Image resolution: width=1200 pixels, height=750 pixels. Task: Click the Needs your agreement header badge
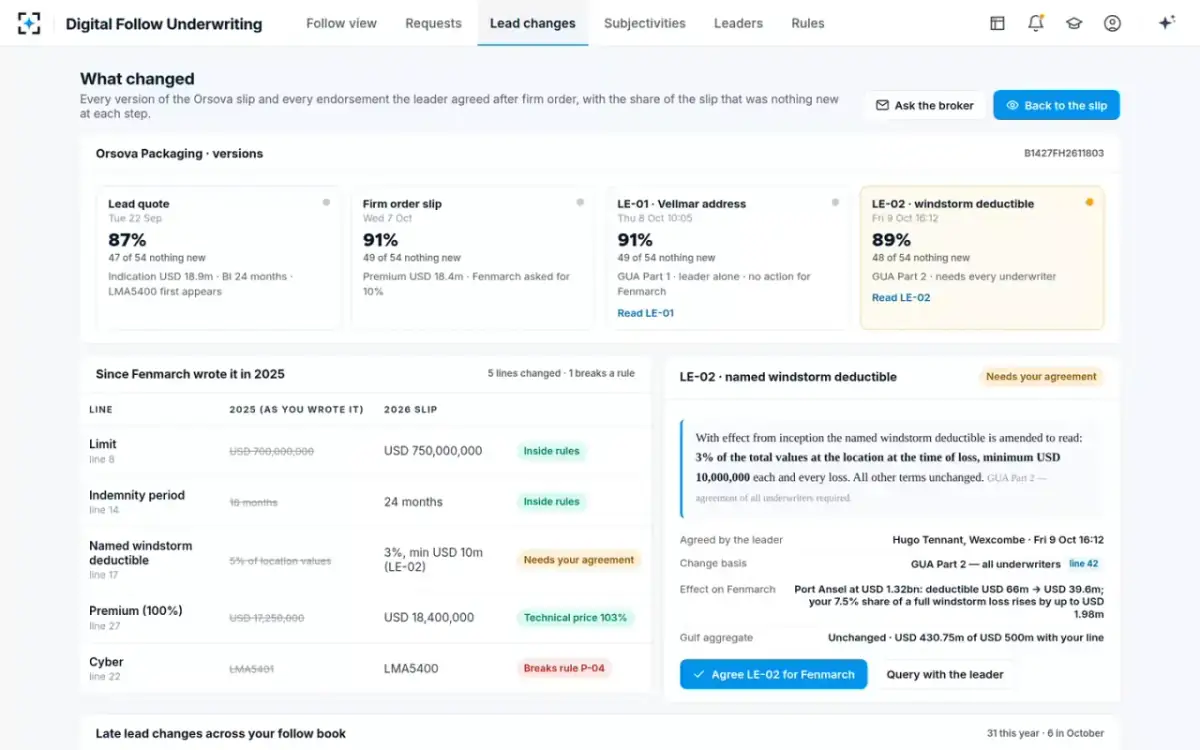(x=1041, y=377)
